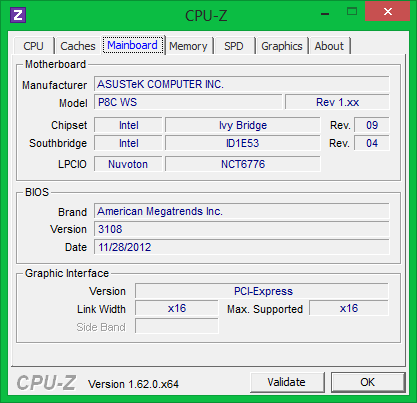Screen dimensions: 417x403
Task: Click the CPU-Z app icon in title bar
Action: [x=18, y=15]
